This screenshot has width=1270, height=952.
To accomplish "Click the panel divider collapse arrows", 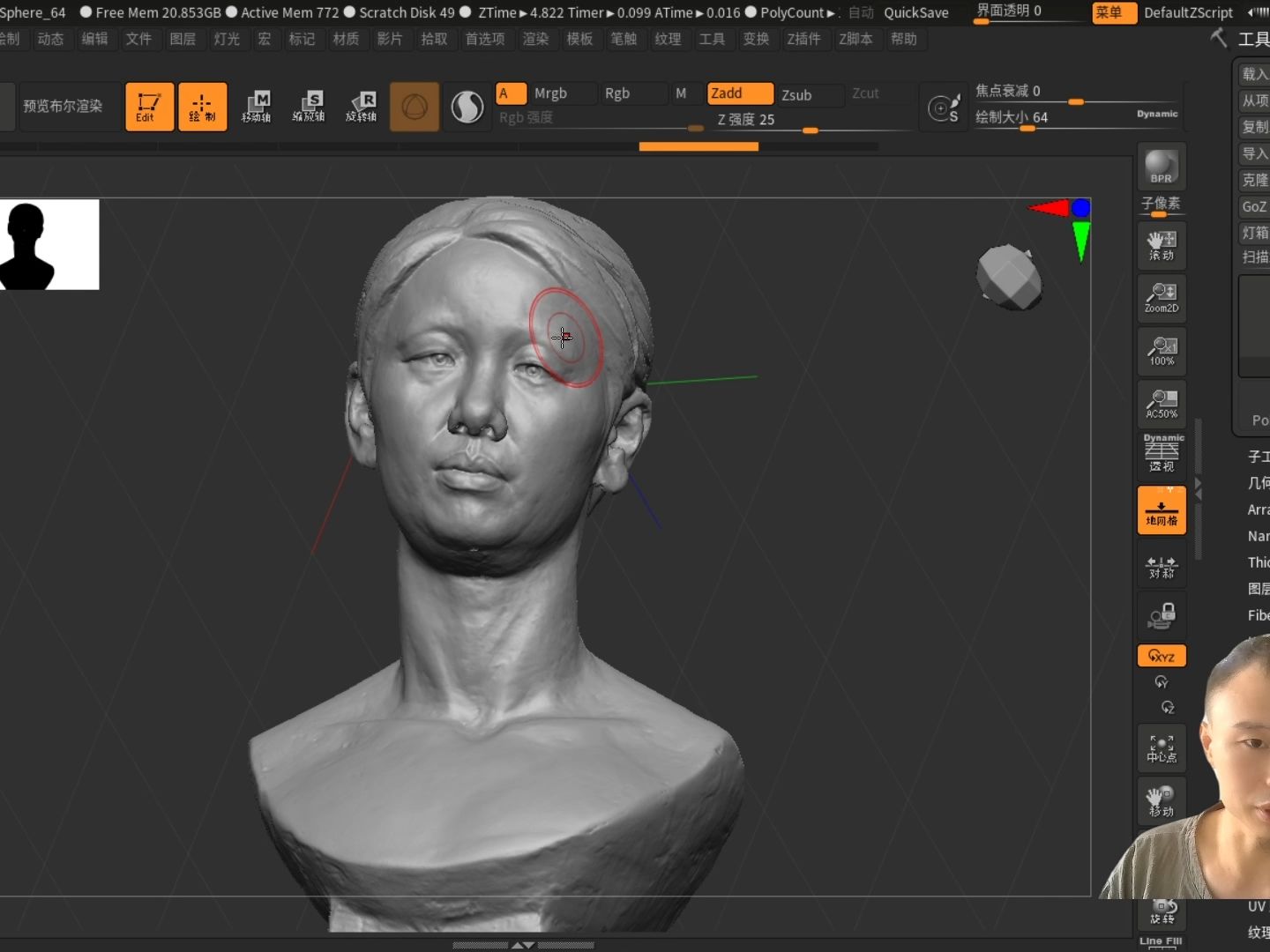I will [1198, 489].
